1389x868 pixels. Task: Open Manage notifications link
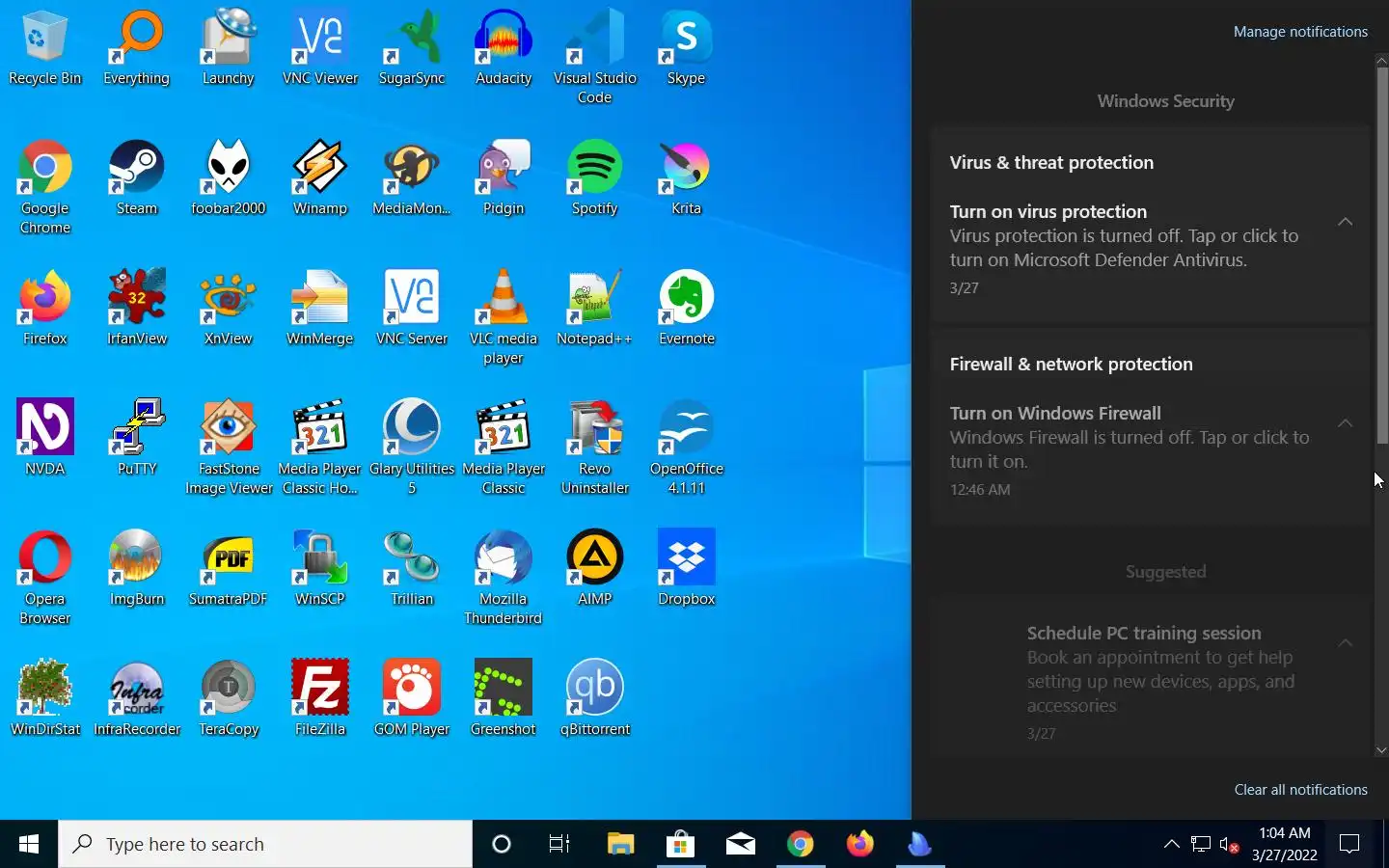pyautogui.click(x=1300, y=32)
